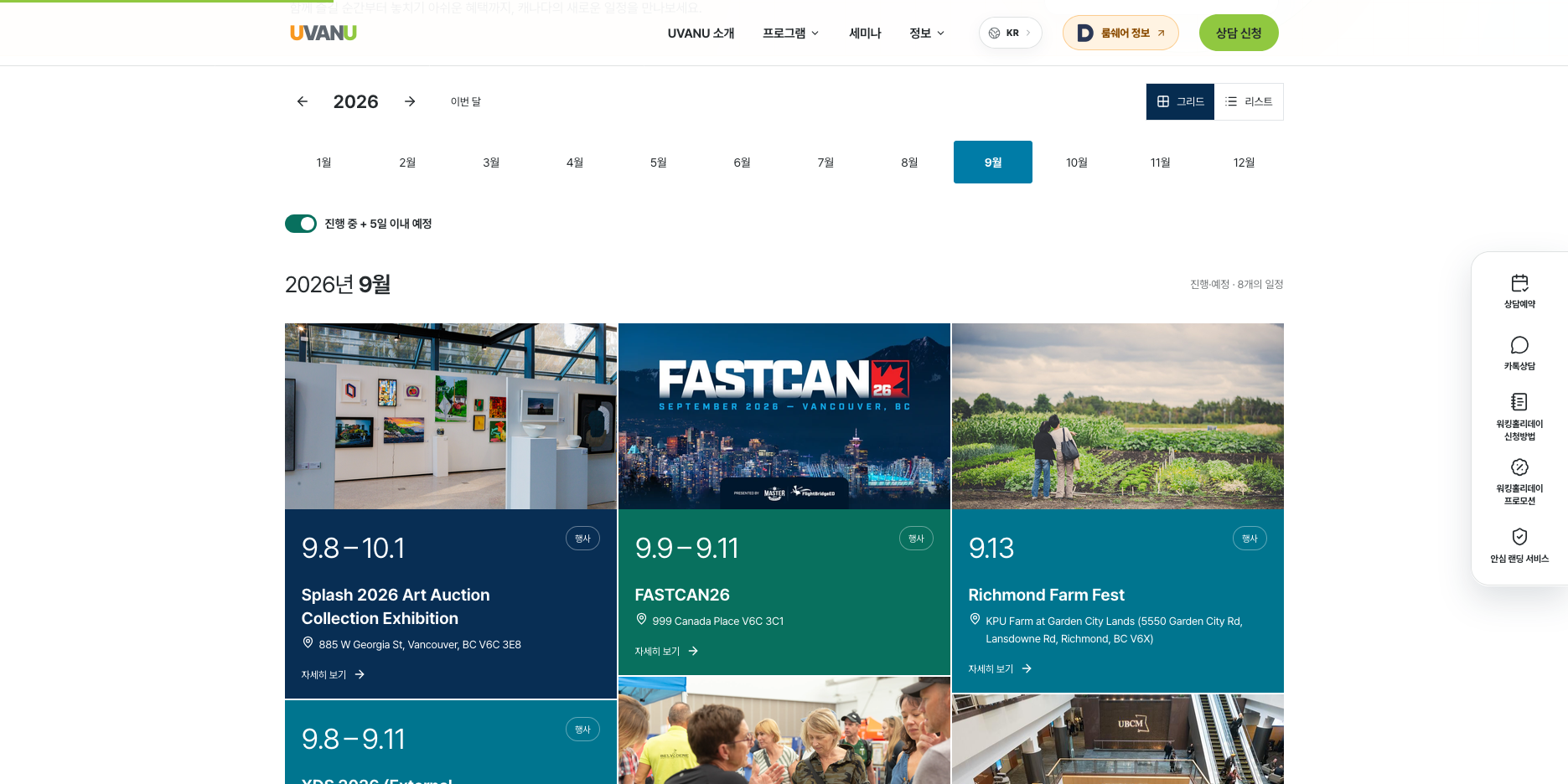Click 행사 tag on Splash 2026 card
The width and height of the screenshot is (1568, 784).
coord(582,539)
